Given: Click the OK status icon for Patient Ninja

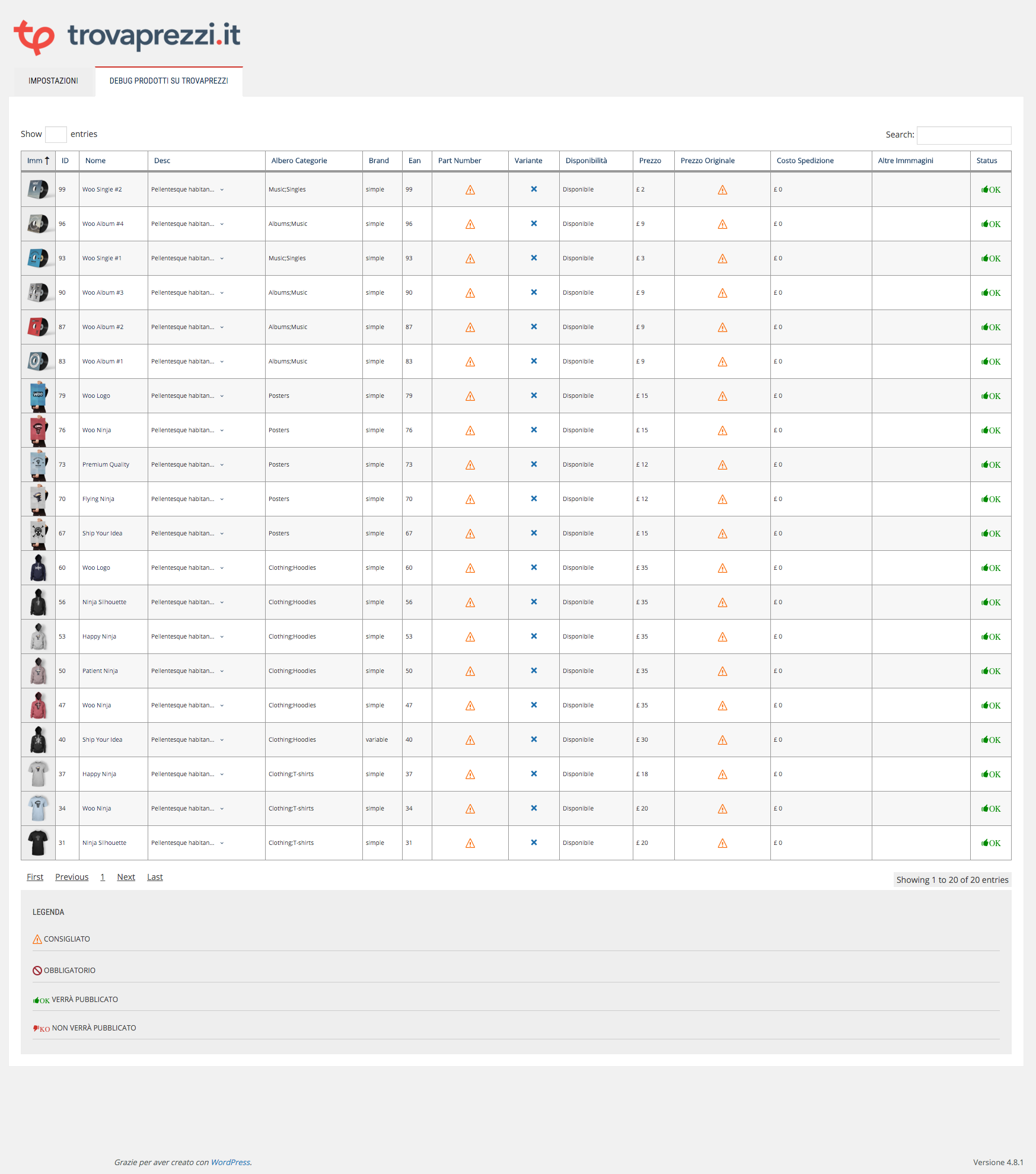Looking at the screenshot, I should coord(991,671).
